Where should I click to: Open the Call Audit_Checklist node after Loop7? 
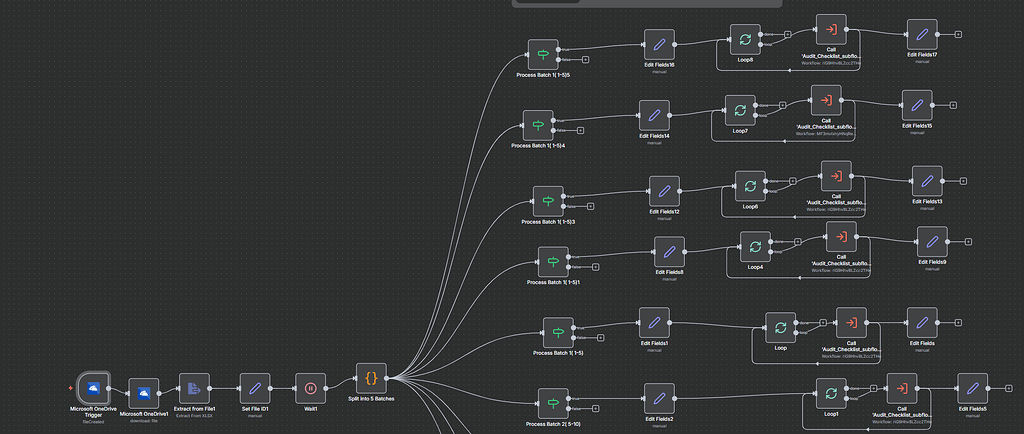click(826, 101)
